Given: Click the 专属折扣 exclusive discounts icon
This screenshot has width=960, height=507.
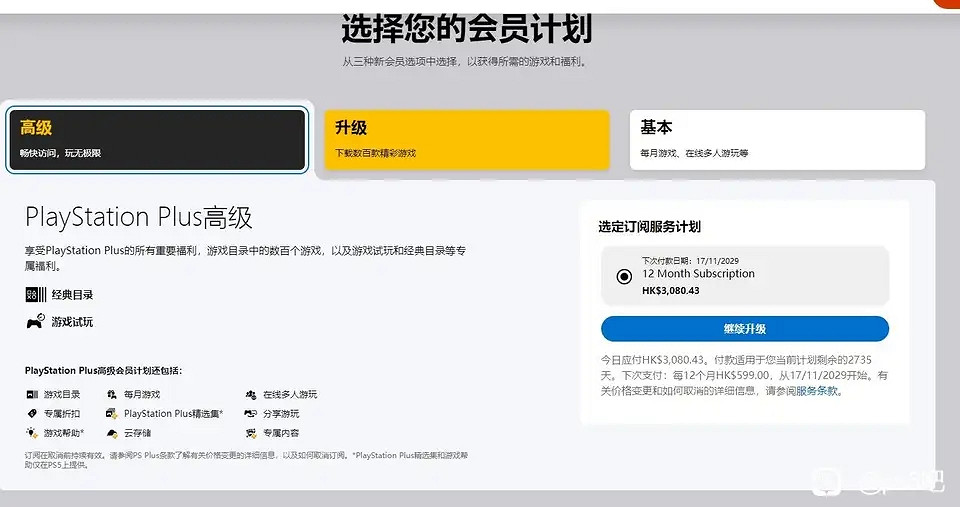Looking at the screenshot, I should pos(32,413).
